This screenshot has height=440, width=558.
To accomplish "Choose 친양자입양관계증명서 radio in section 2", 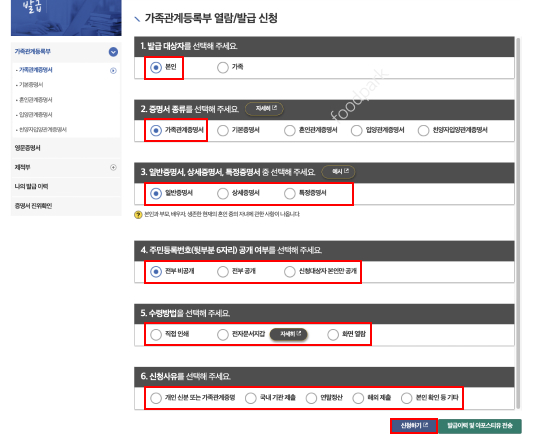I will coord(423,131).
